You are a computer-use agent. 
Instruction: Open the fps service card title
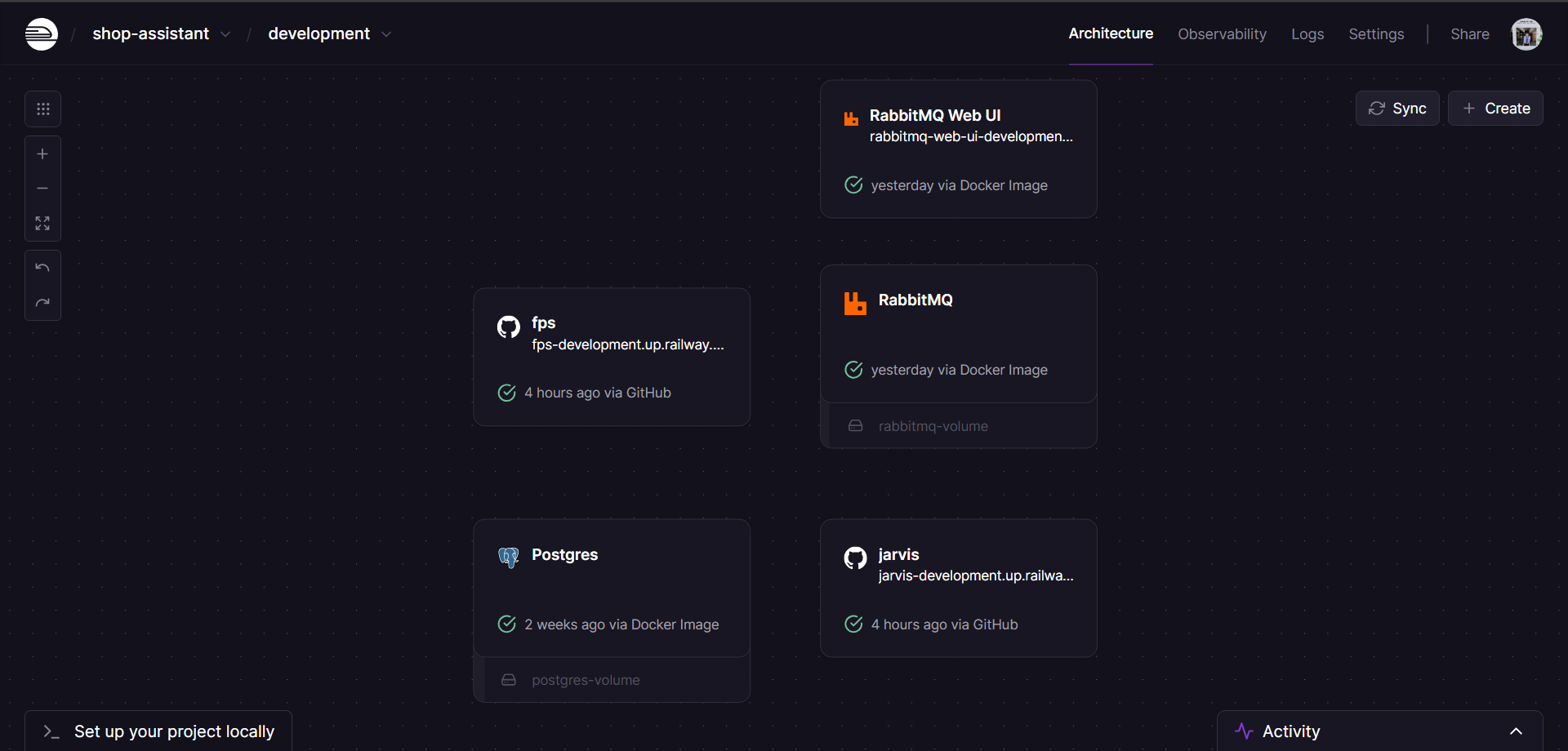click(544, 322)
